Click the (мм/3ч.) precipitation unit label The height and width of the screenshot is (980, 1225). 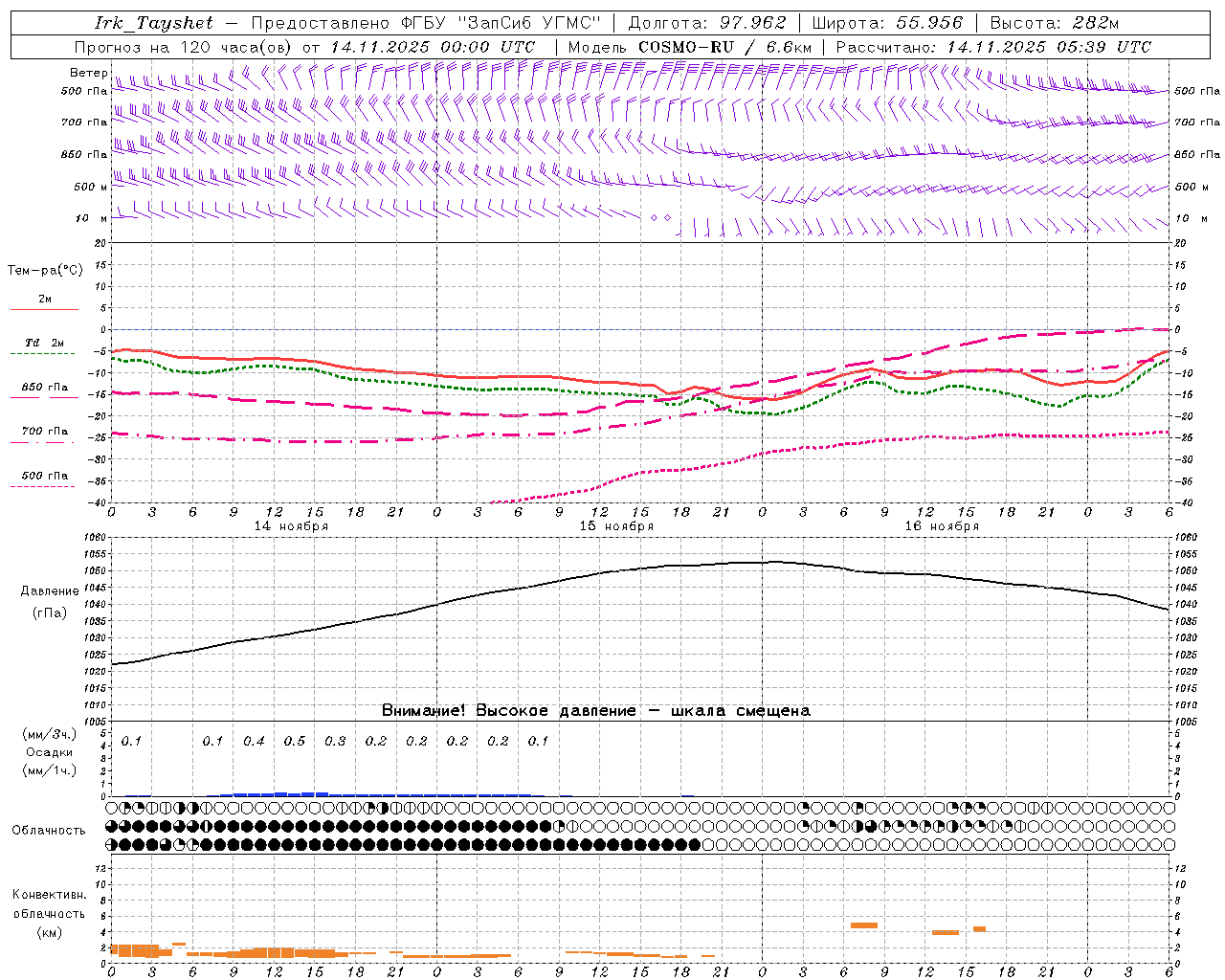tap(50, 734)
